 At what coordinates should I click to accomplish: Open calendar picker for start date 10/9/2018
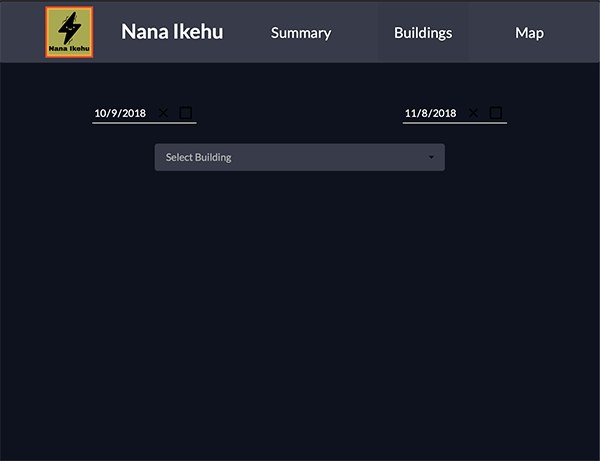click(186, 112)
